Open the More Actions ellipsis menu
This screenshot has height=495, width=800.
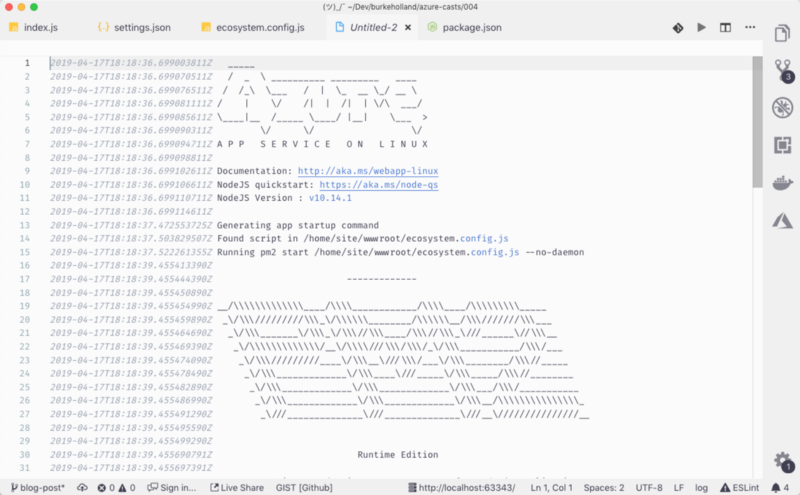[x=750, y=27]
